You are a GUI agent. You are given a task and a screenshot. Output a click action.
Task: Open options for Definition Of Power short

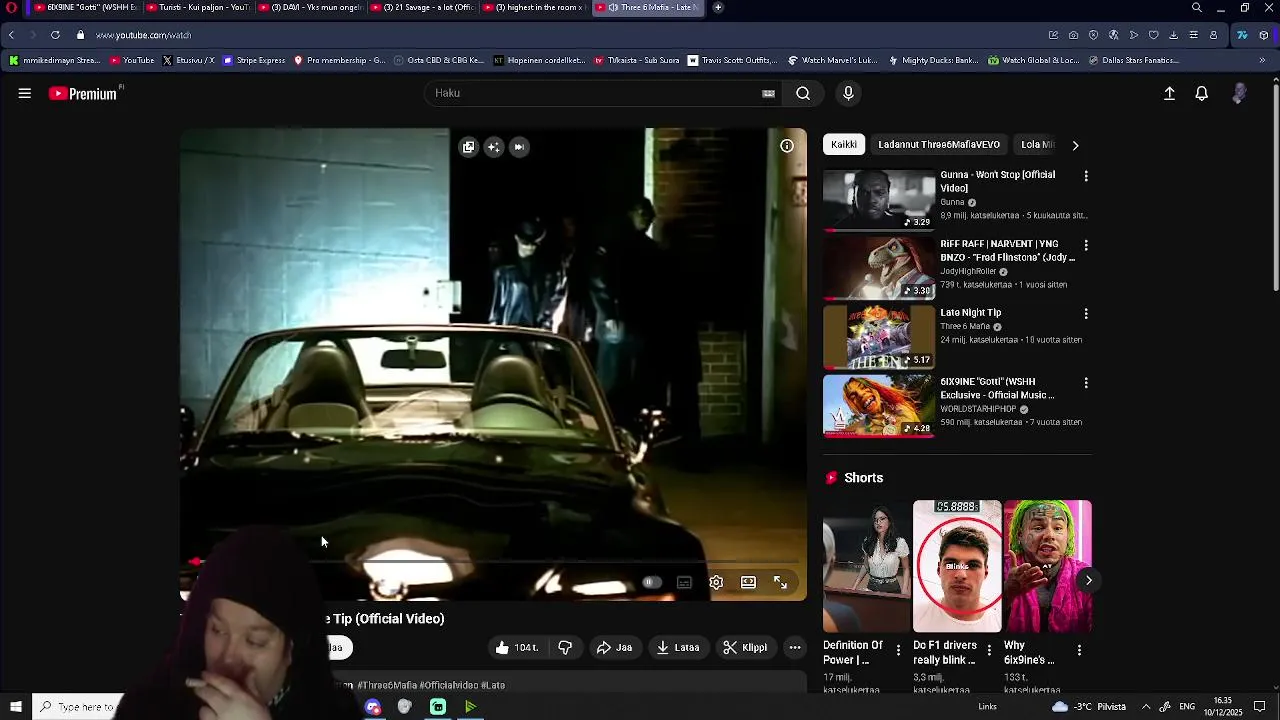coord(898,651)
